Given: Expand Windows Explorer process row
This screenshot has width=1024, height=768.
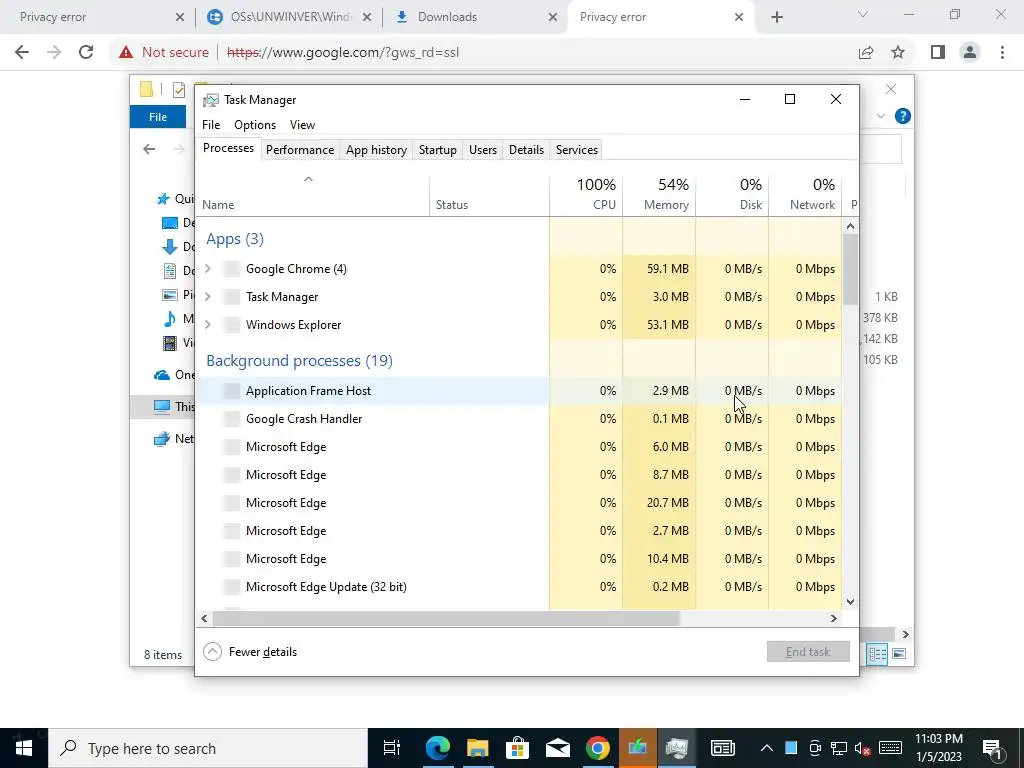Looking at the screenshot, I should 208,325.
